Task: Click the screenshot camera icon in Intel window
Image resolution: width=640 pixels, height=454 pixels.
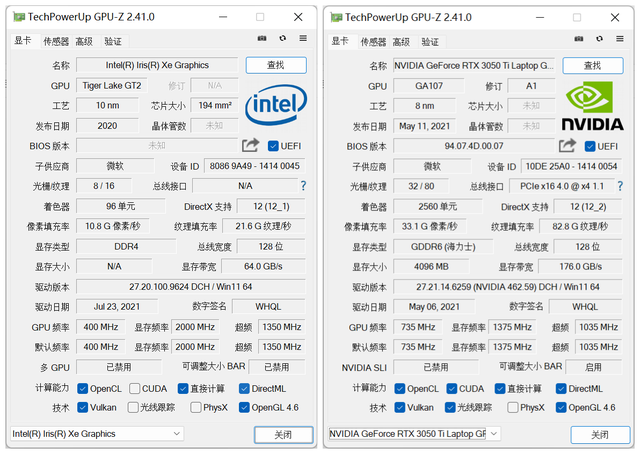Action: point(262,38)
